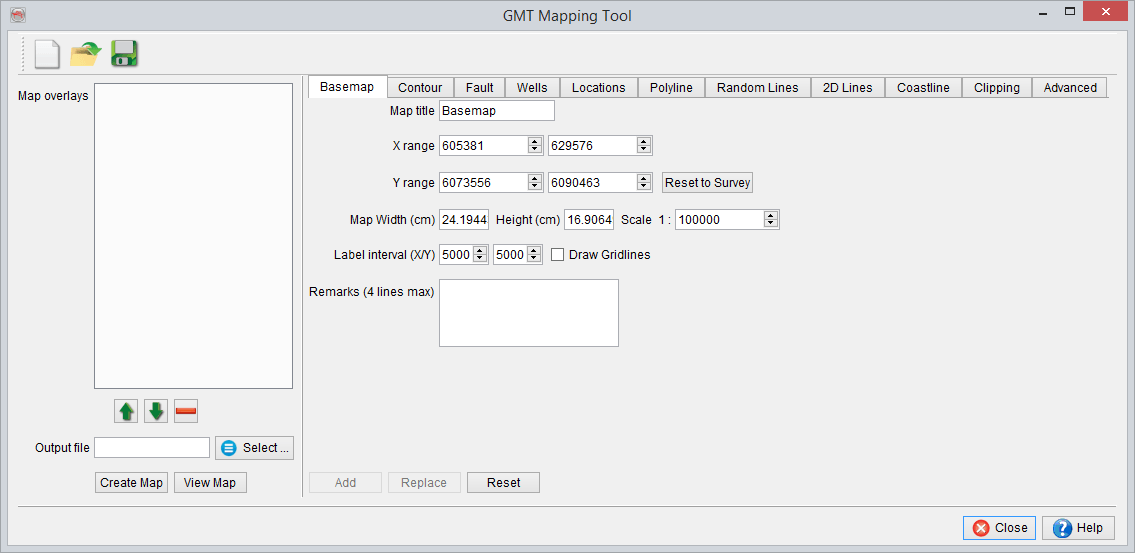Click the stepper on the Scale value field

pos(770,220)
